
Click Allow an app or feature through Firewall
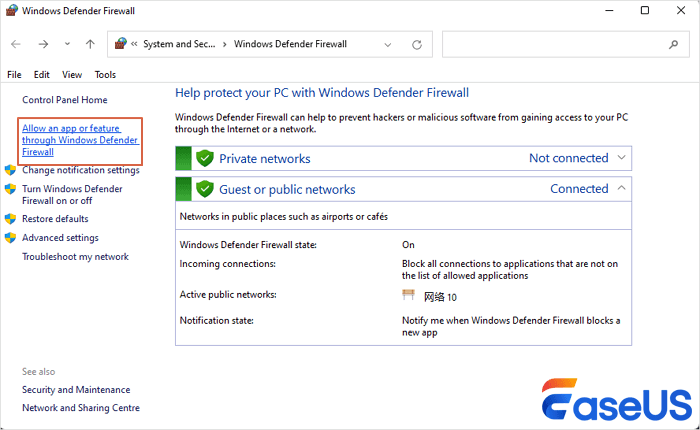pyautogui.click(x=80, y=140)
